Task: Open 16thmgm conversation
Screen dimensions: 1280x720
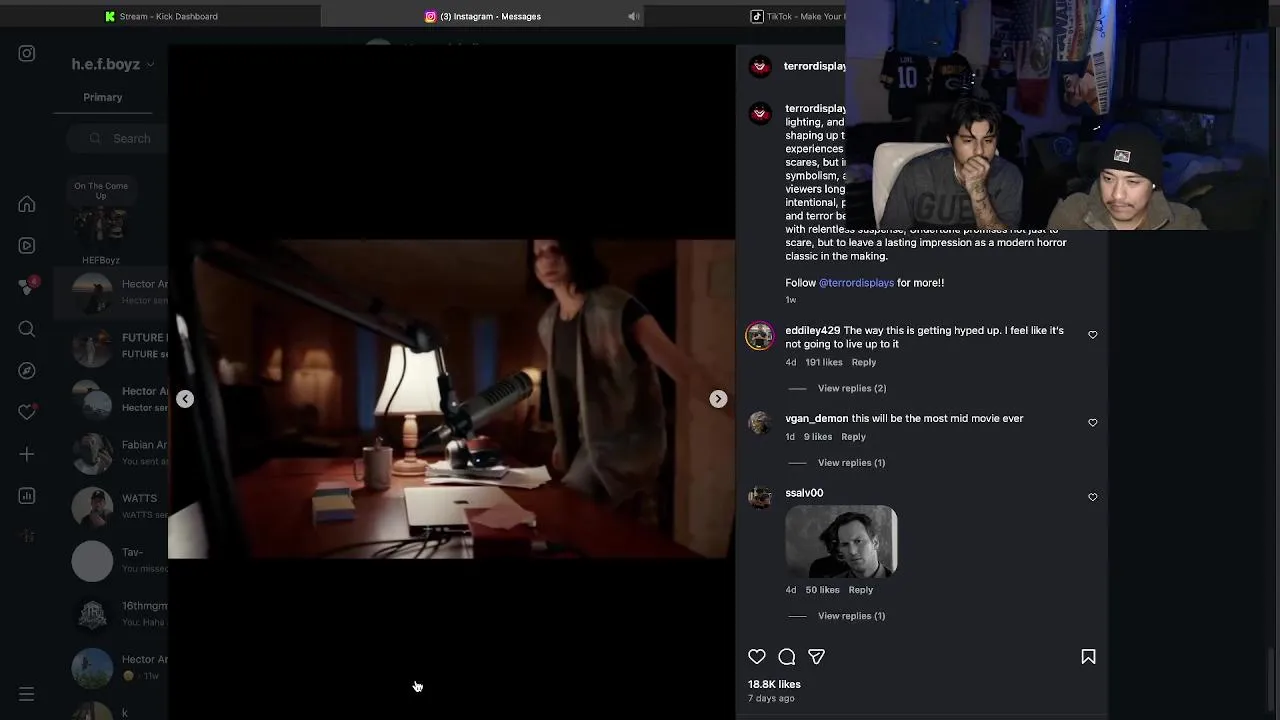Action: point(110,613)
